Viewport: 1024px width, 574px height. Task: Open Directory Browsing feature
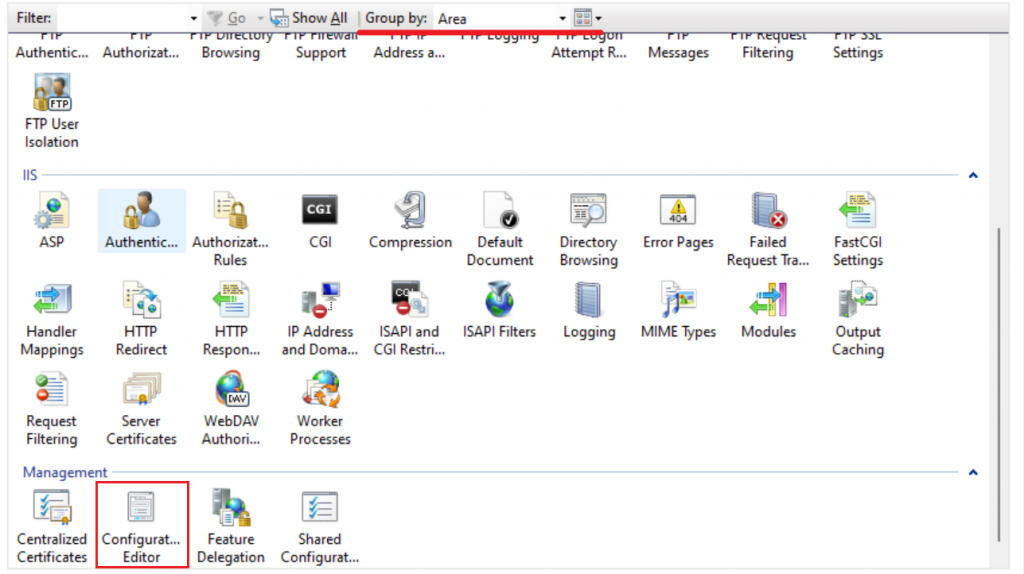[x=588, y=229]
